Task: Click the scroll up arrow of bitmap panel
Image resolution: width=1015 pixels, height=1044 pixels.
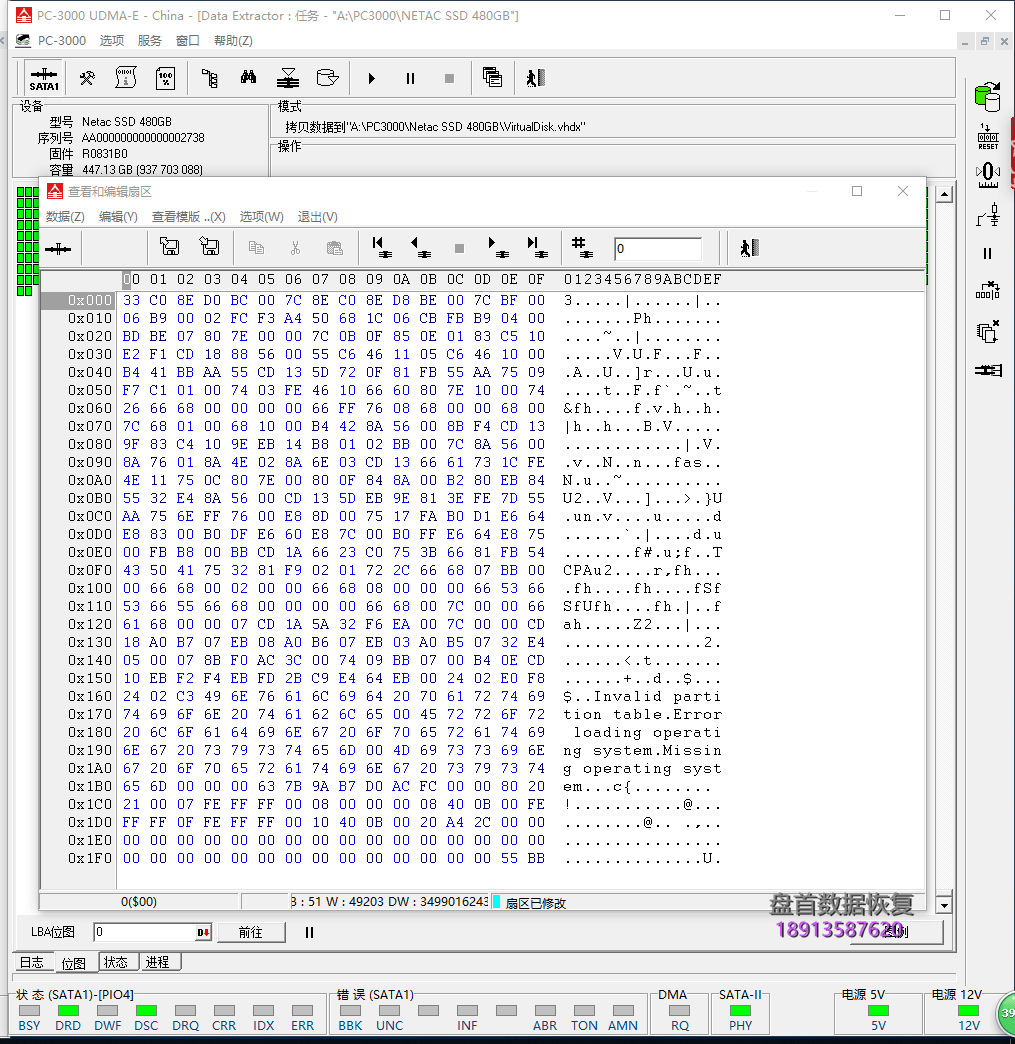Action: point(944,194)
